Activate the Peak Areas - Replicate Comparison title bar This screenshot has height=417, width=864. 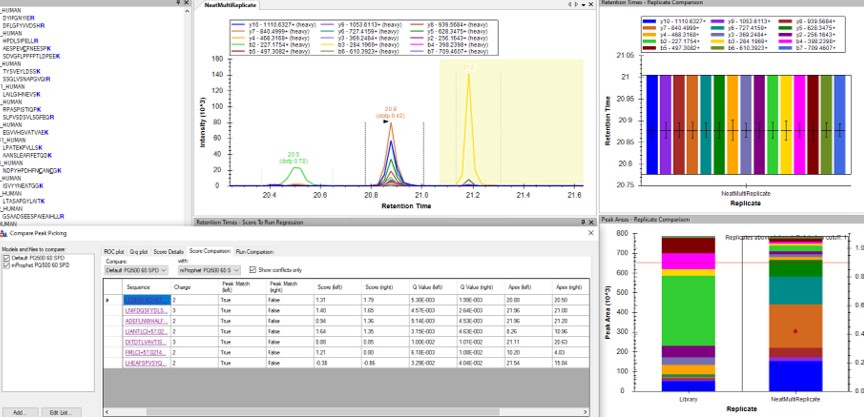(731, 219)
